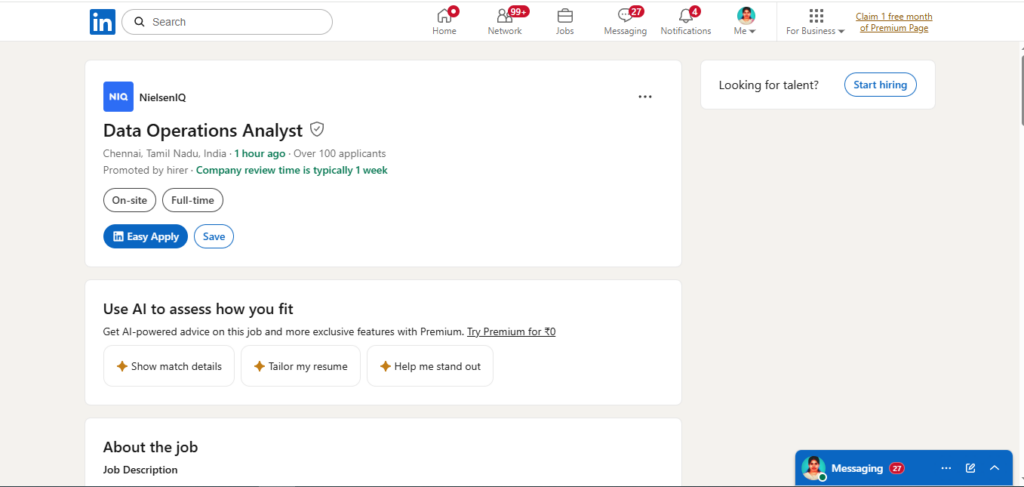
Task: Click the NielsenIQ company logo
Action: coord(118,97)
